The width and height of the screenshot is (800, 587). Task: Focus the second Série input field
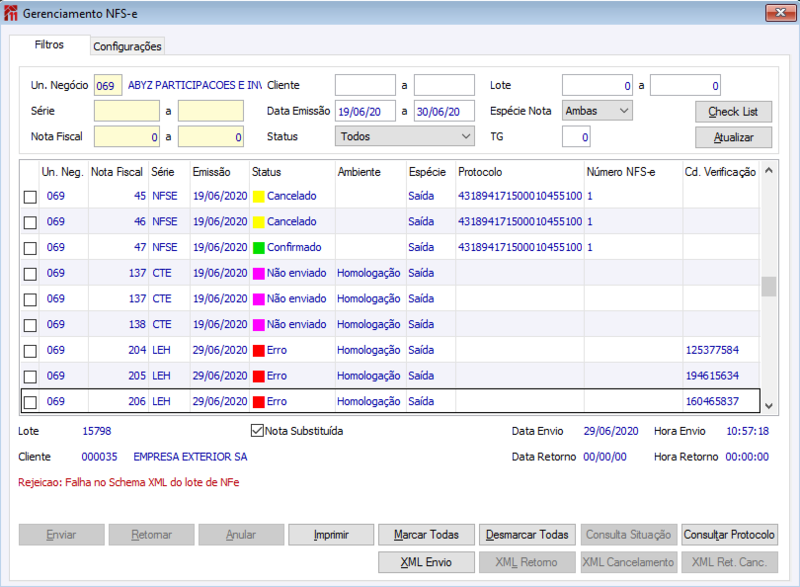pyautogui.click(x=211, y=111)
